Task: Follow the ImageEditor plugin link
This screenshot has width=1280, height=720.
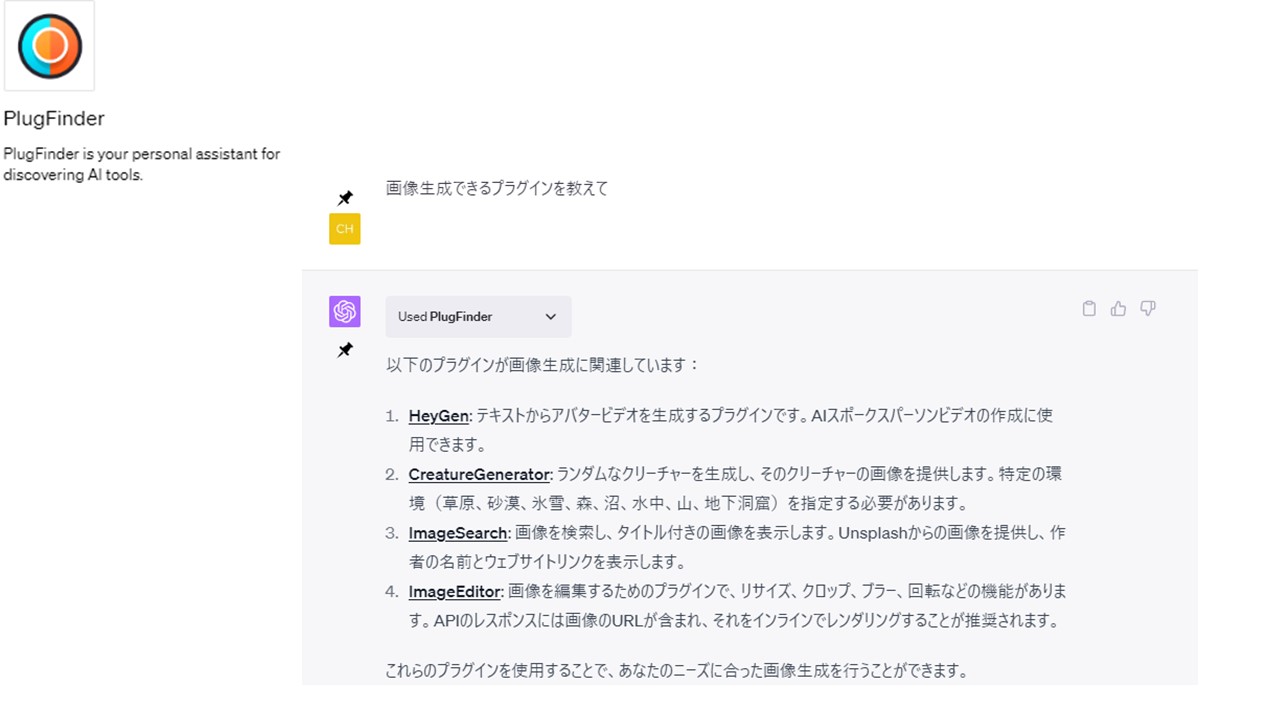Action: pyautogui.click(x=454, y=592)
